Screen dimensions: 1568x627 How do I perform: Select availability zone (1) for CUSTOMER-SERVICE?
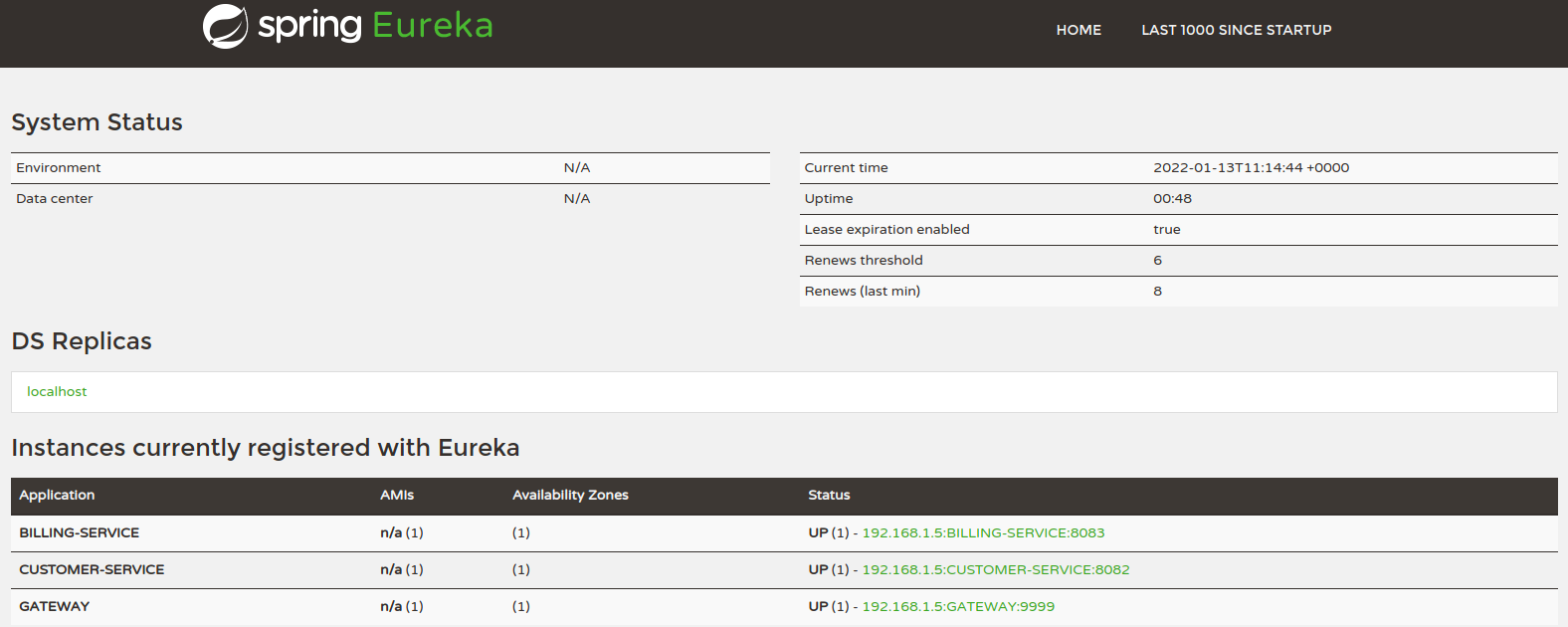pos(521,570)
